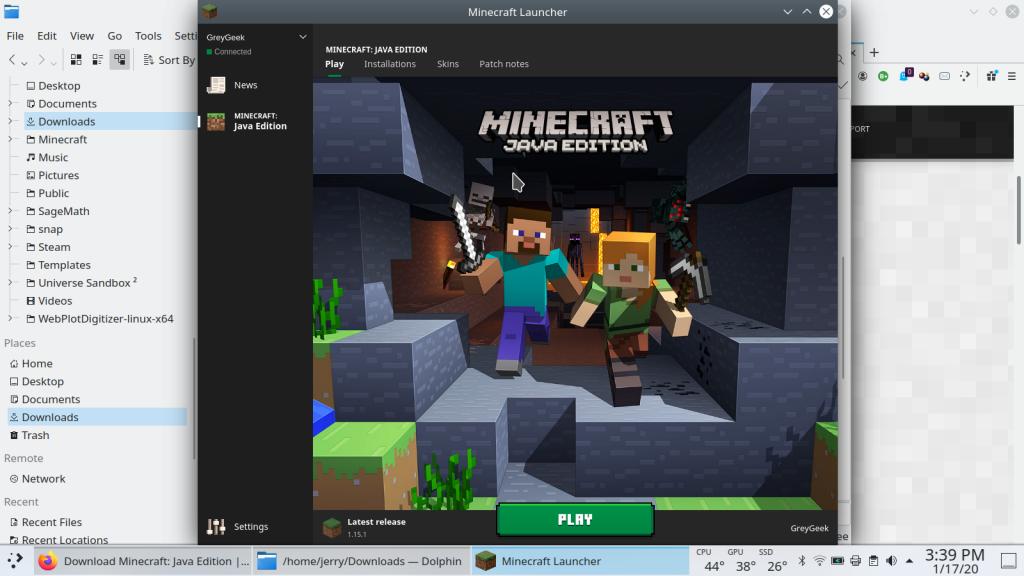The width and height of the screenshot is (1024, 576).
Task: Click the Bluetooth tray icon
Action: coord(801,561)
